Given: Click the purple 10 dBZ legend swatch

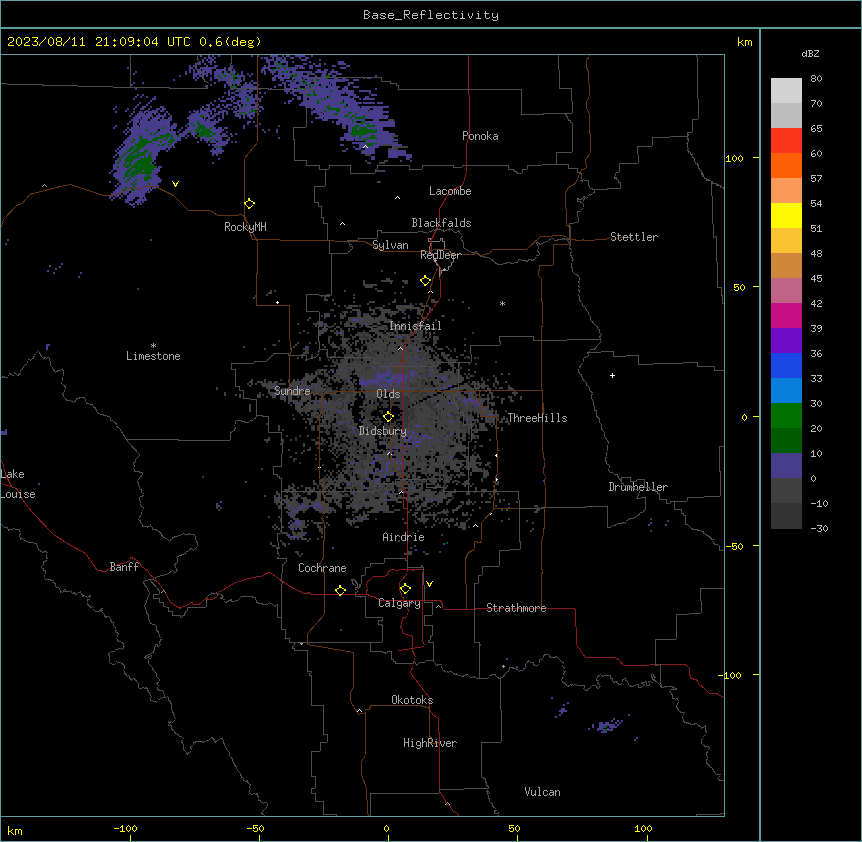Looking at the screenshot, I should click(x=786, y=466).
